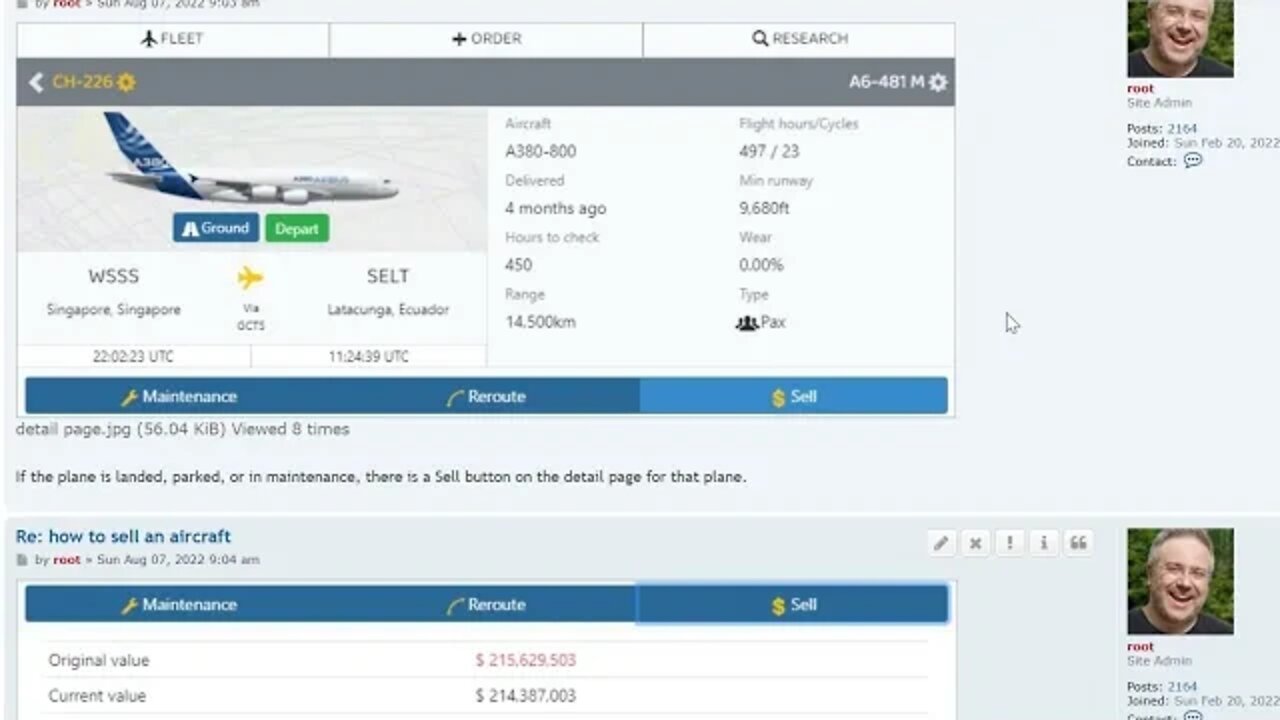
Task: Click Maintenance in the second post bar
Action: [179, 604]
